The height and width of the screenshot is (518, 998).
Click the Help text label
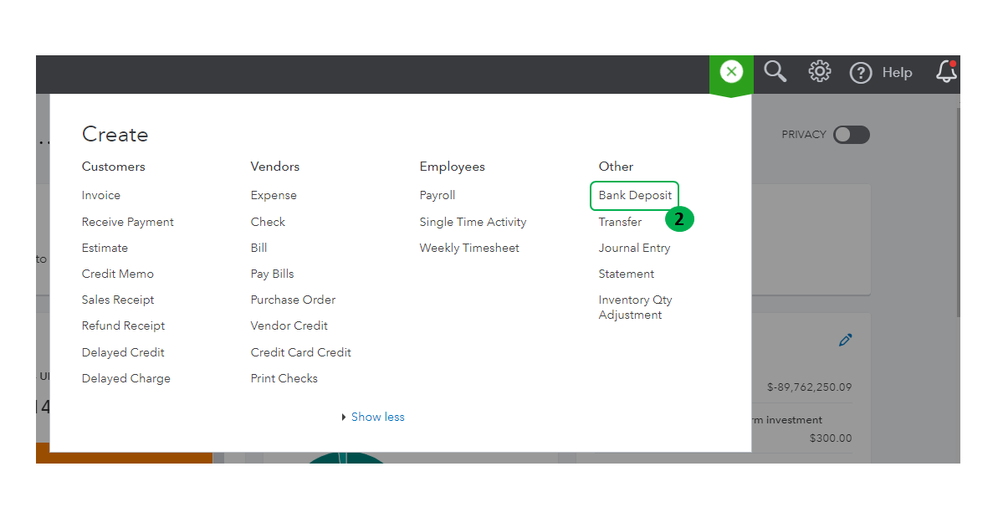click(x=897, y=72)
